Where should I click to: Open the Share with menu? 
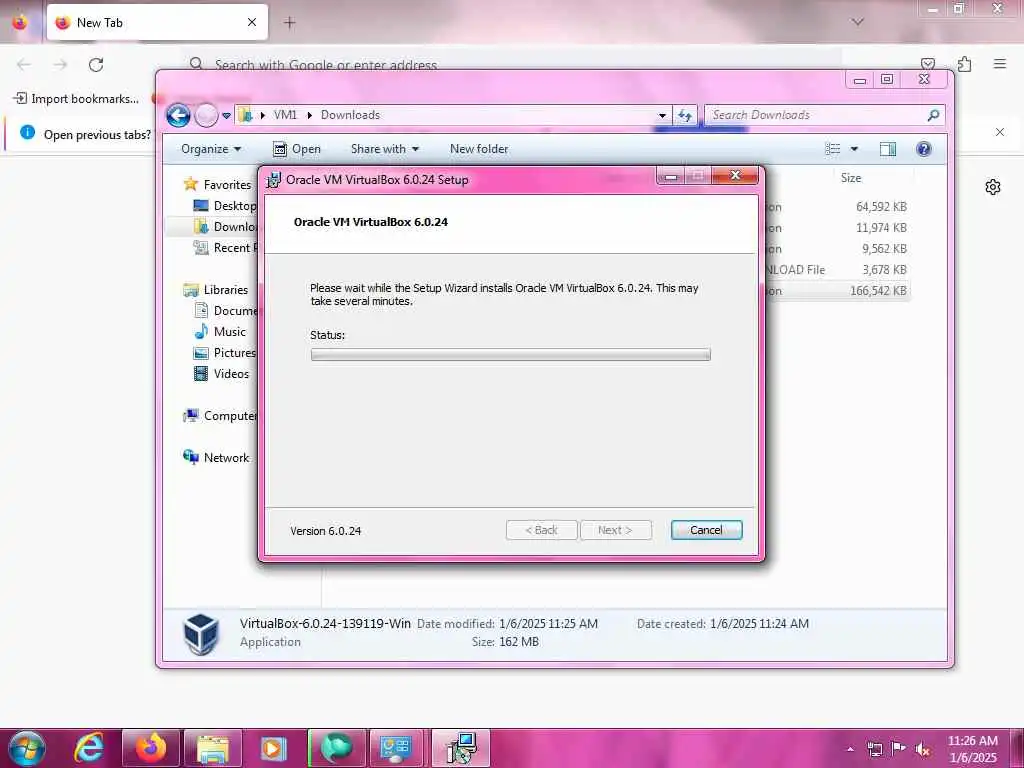(385, 149)
